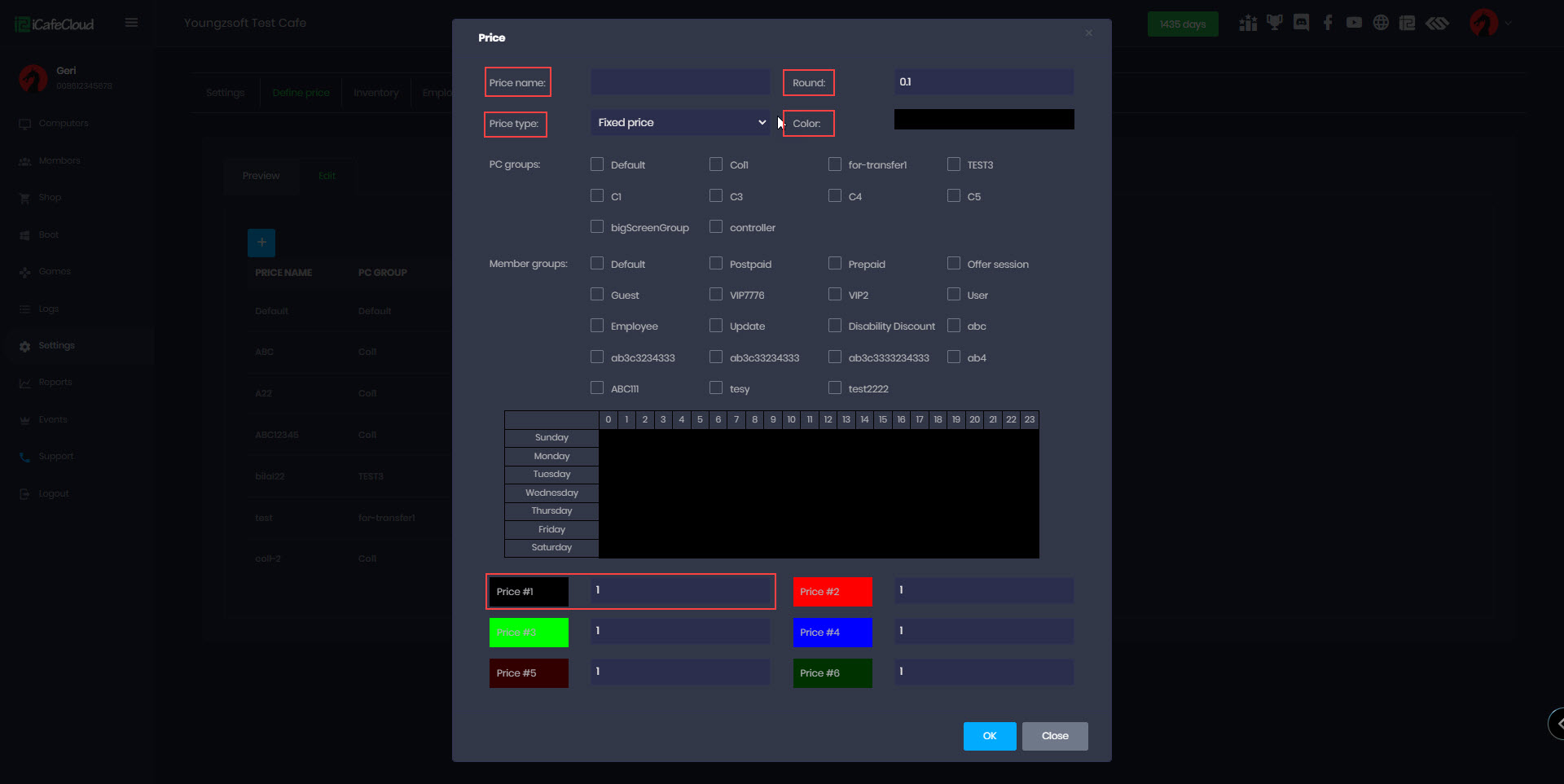Click the trophy icon in top bar
This screenshot has width=1564, height=784.
click(x=1274, y=23)
